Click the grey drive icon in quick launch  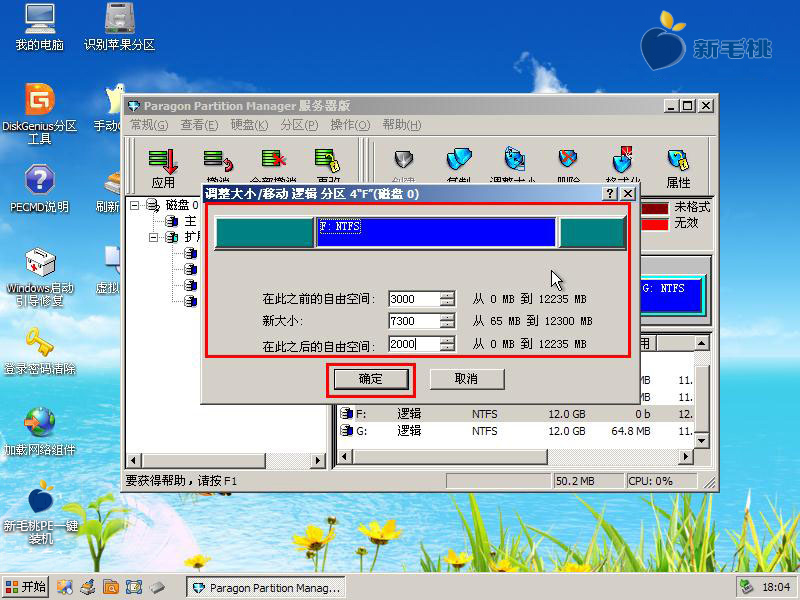[157, 587]
